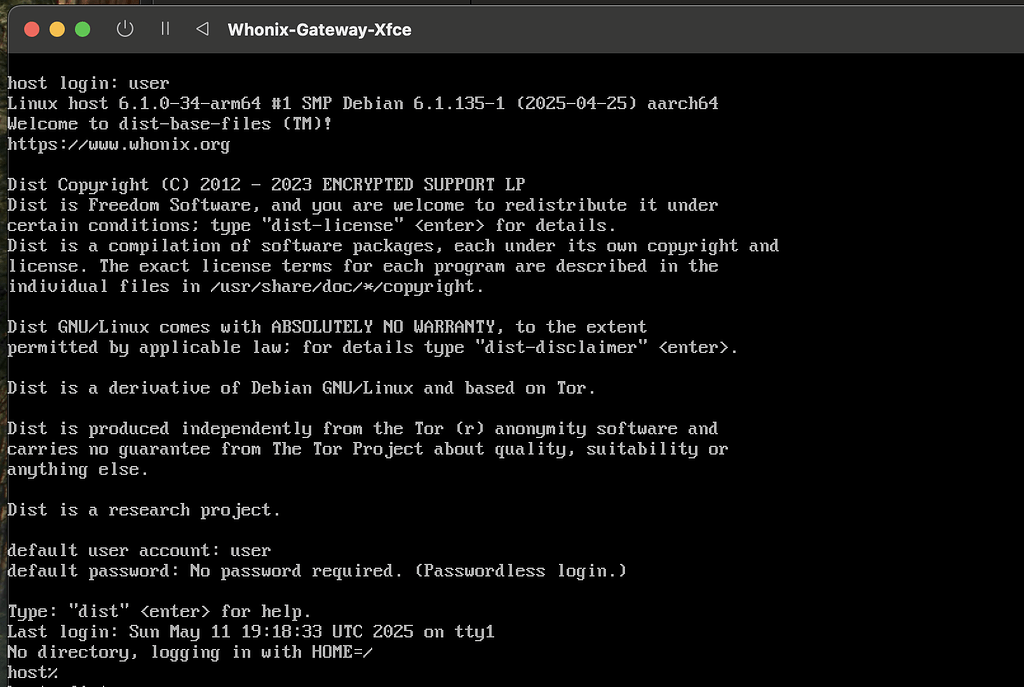Click the desktop background behind the VM window
The height and width of the screenshot is (687, 1024).
(5, 300)
